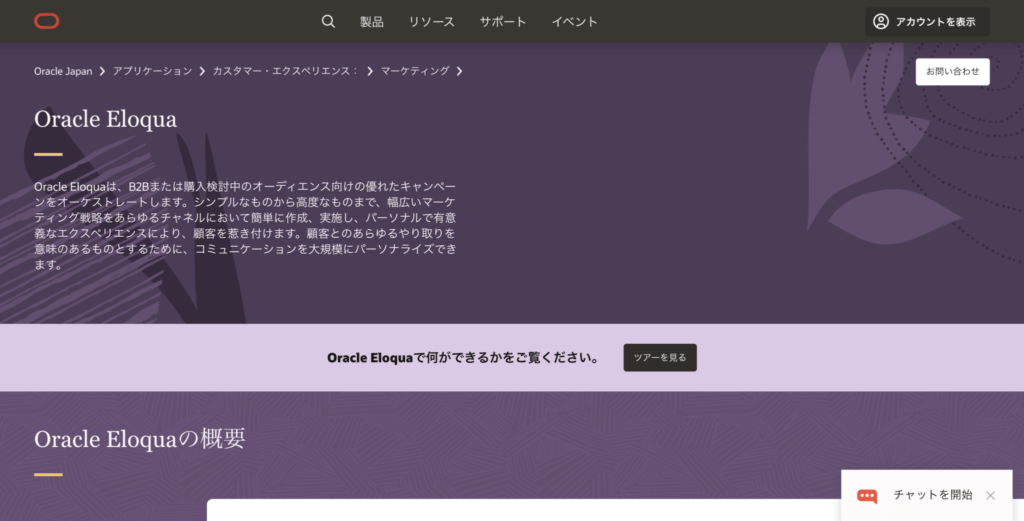
Task: Click the Oracle Eloquaの概要 heading
Action: point(140,439)
